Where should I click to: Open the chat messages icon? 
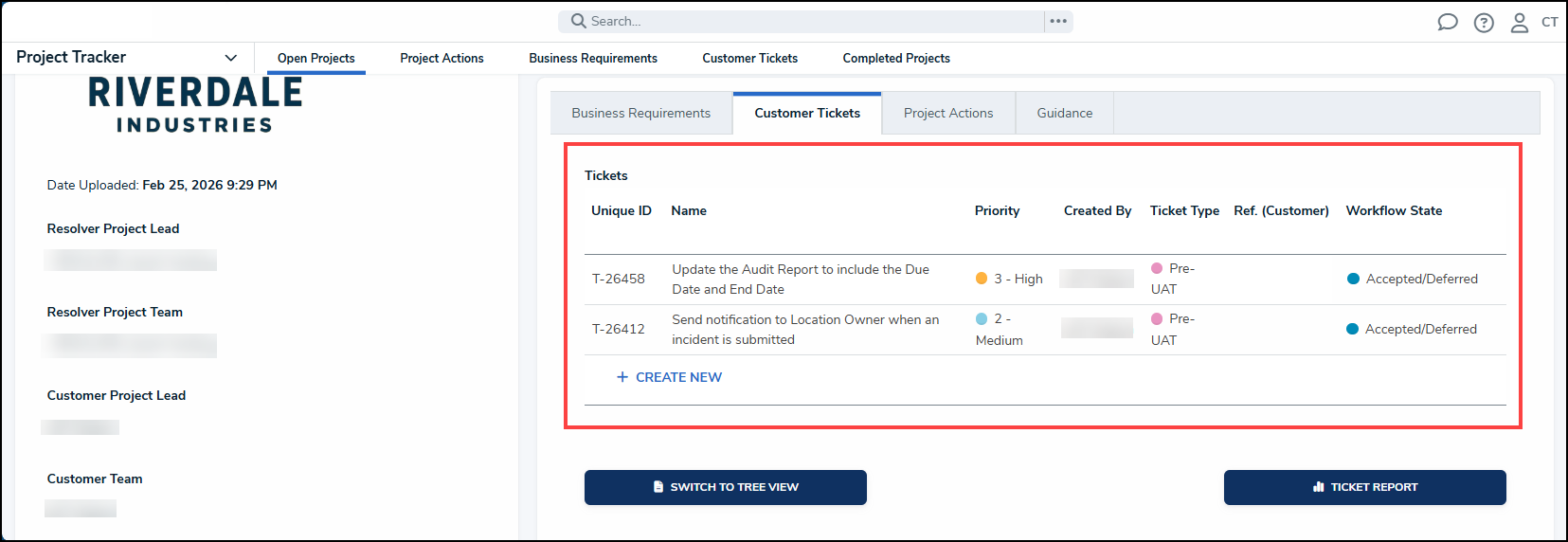point(1448,22)
